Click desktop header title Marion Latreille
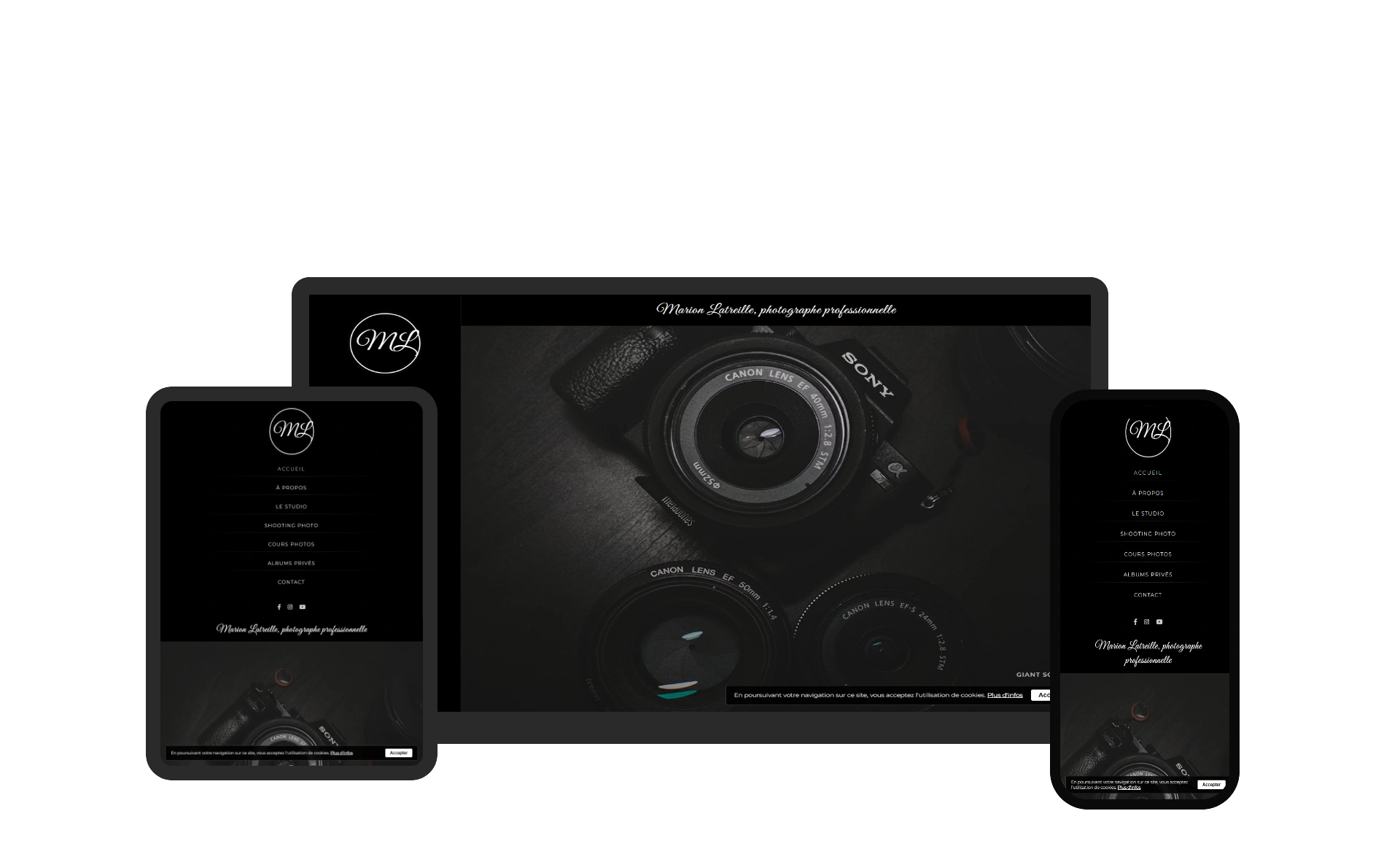Image resolution: width=1400 pixels, height=846 pixels. [x=776, y=310]
